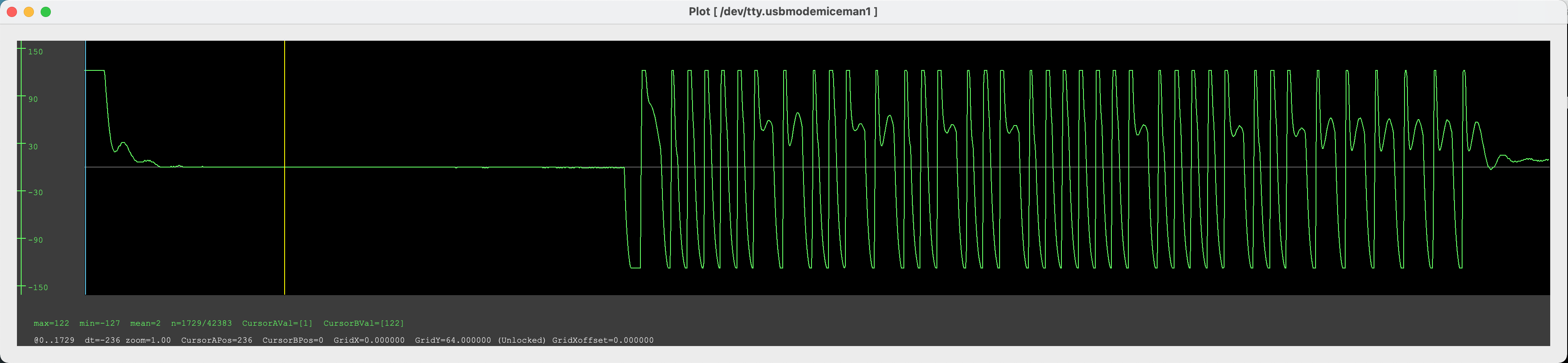Click the @0..1729 range text
Screen dimensions: 1568x363
coord(54,341)
